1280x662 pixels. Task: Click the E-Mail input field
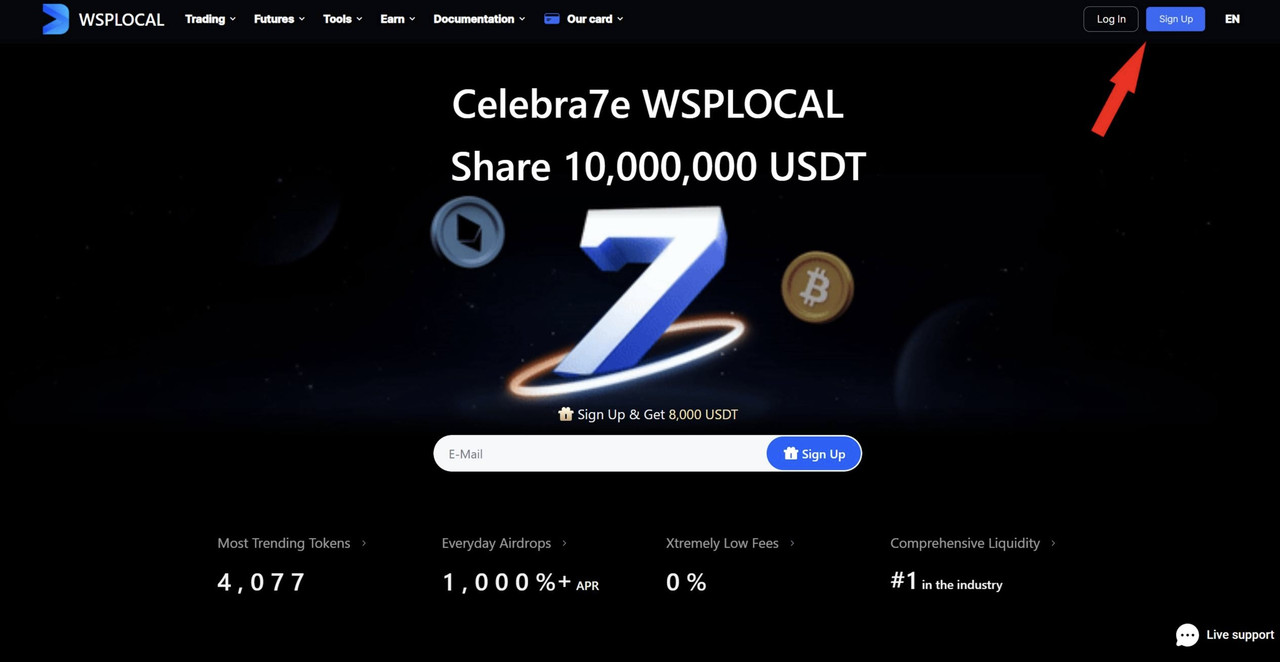pos(601,454)
